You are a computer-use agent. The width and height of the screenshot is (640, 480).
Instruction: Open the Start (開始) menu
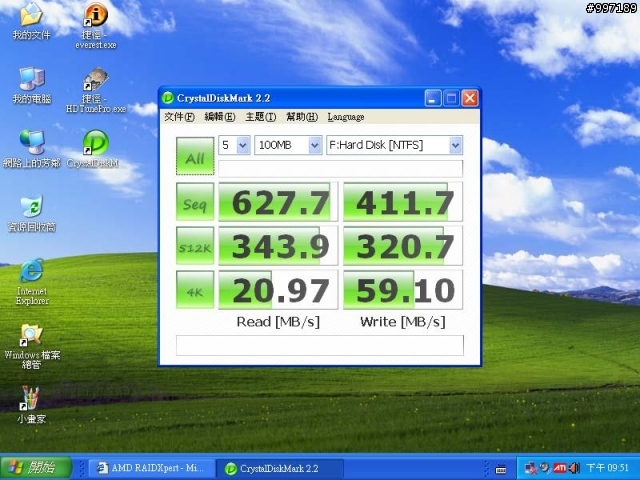[x=36, y=468]
